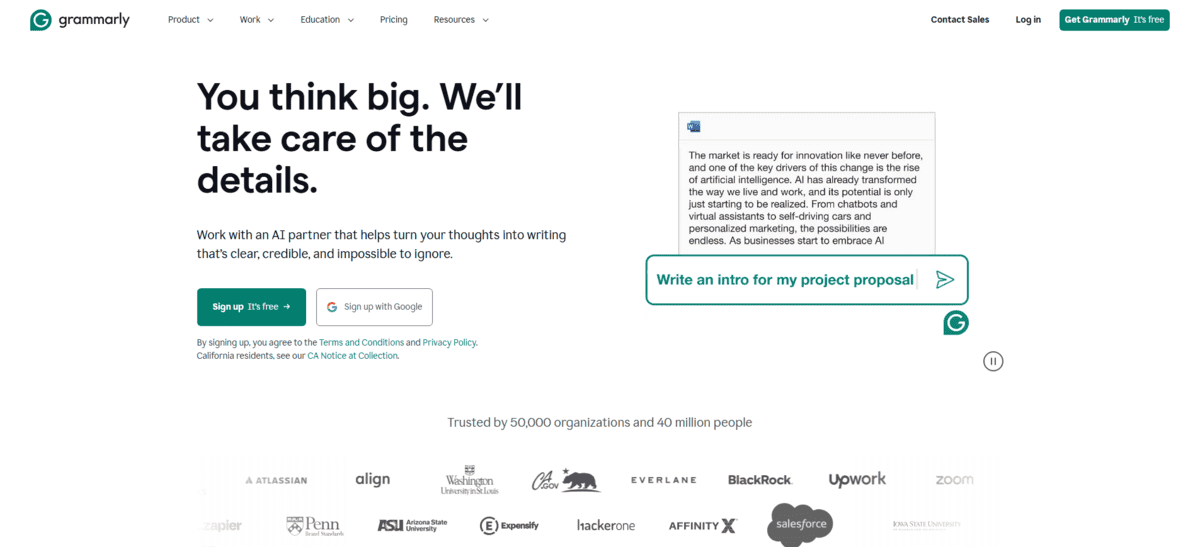Click the Salesforce cloud logo

coord(800,524)
